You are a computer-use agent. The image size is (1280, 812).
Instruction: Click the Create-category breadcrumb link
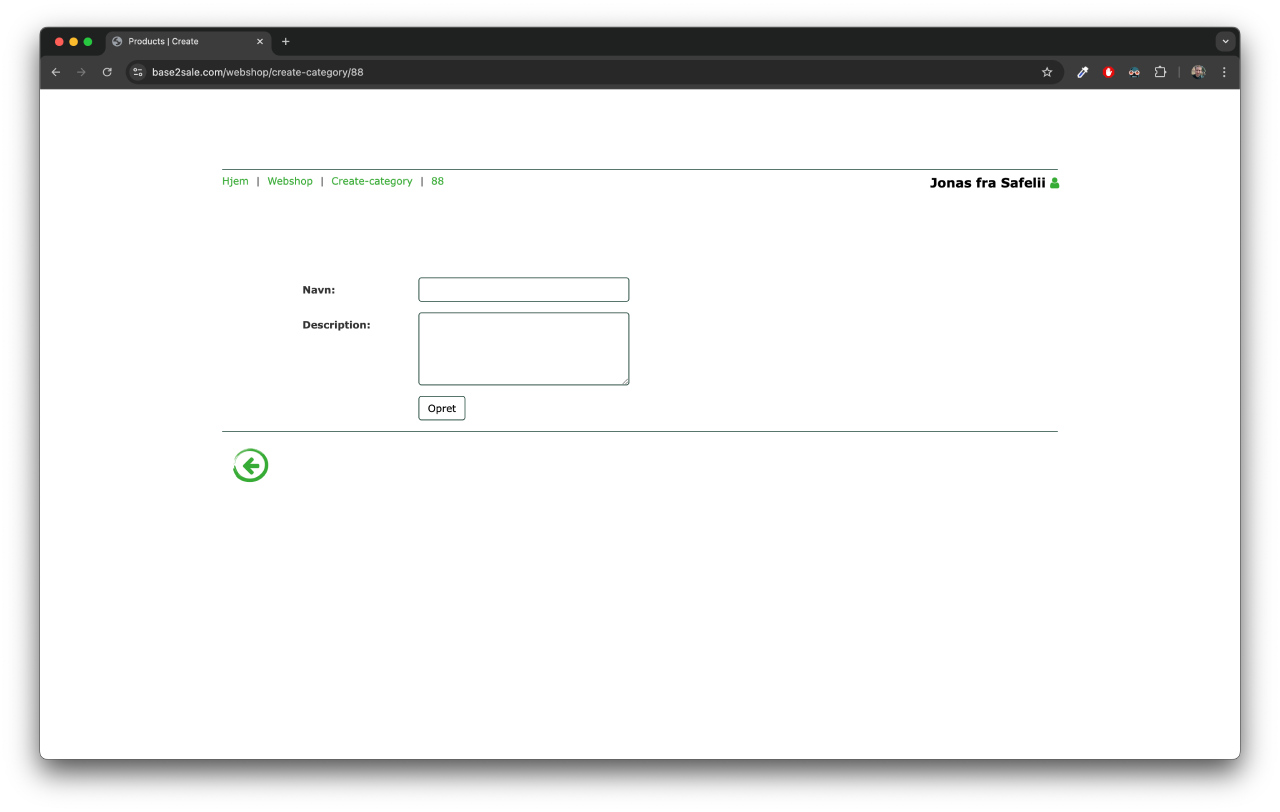coord(371,181)
